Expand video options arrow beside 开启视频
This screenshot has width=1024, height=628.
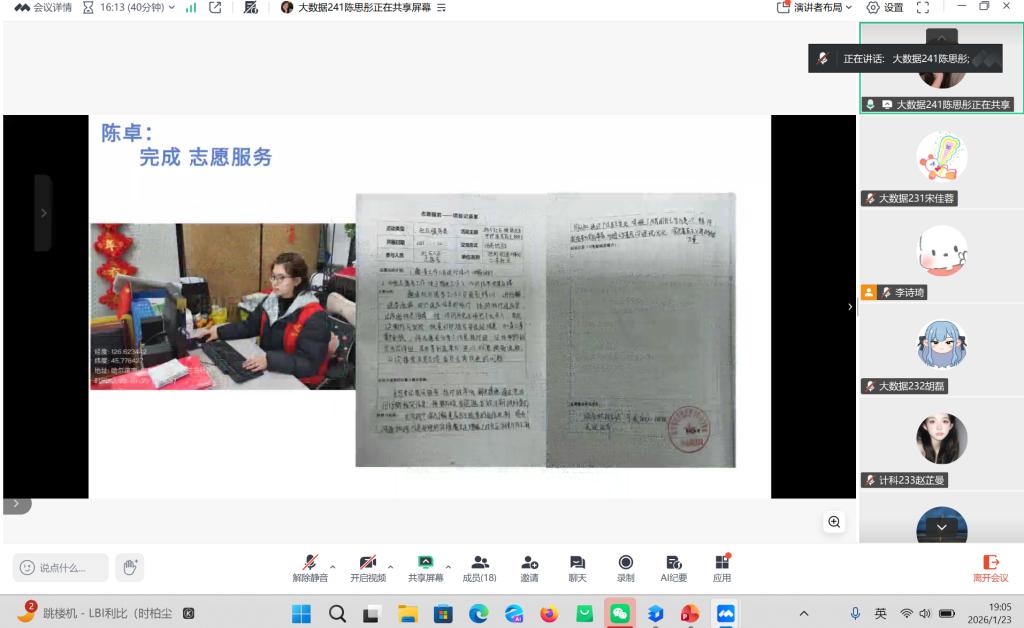click(390, 567)
